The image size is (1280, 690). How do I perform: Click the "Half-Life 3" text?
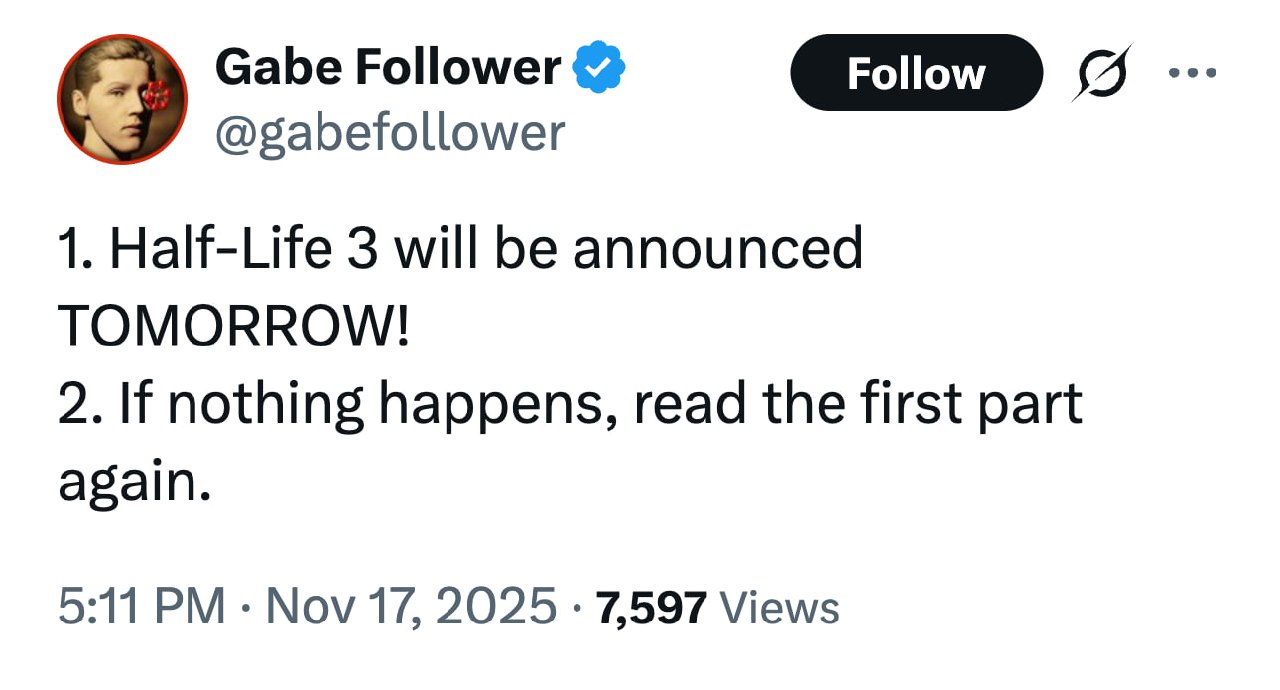point(241,249)
